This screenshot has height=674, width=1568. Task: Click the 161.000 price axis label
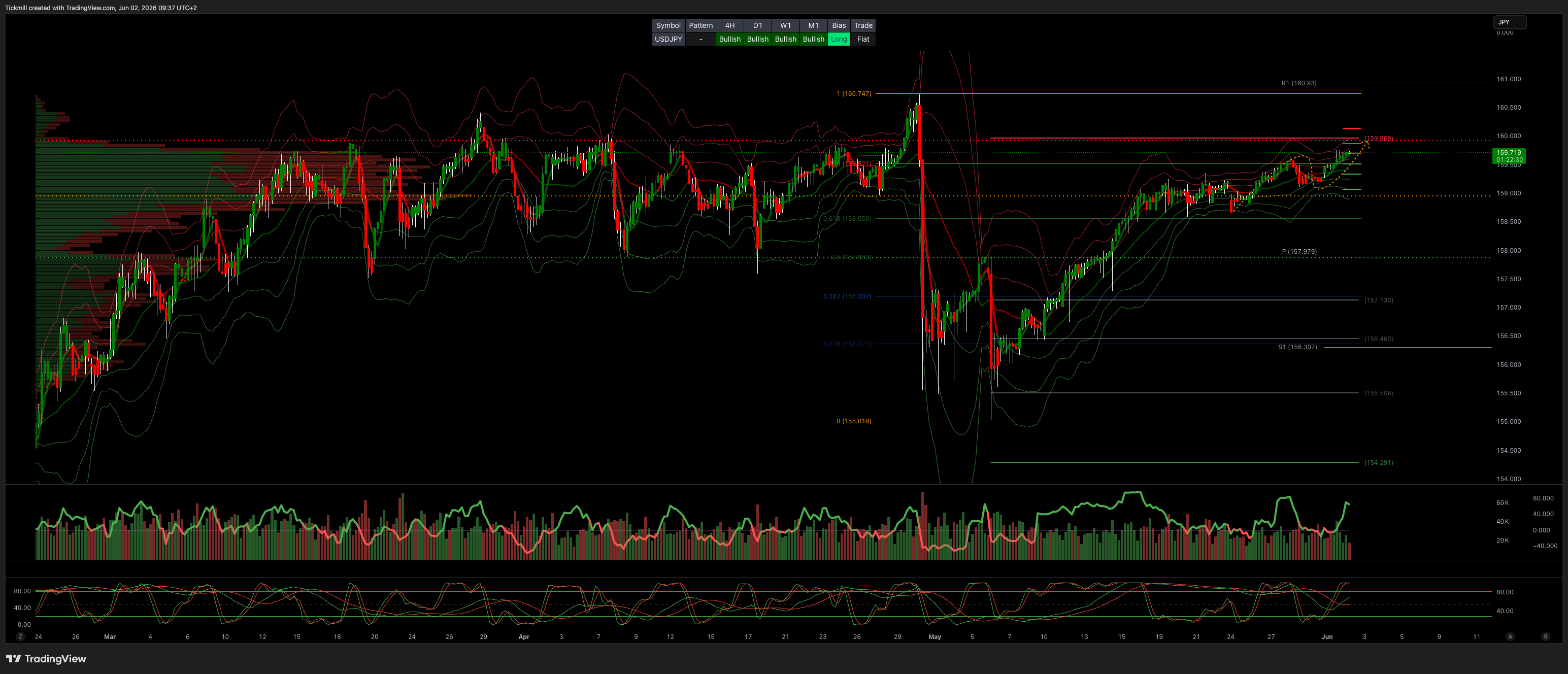pos(1509,79)
